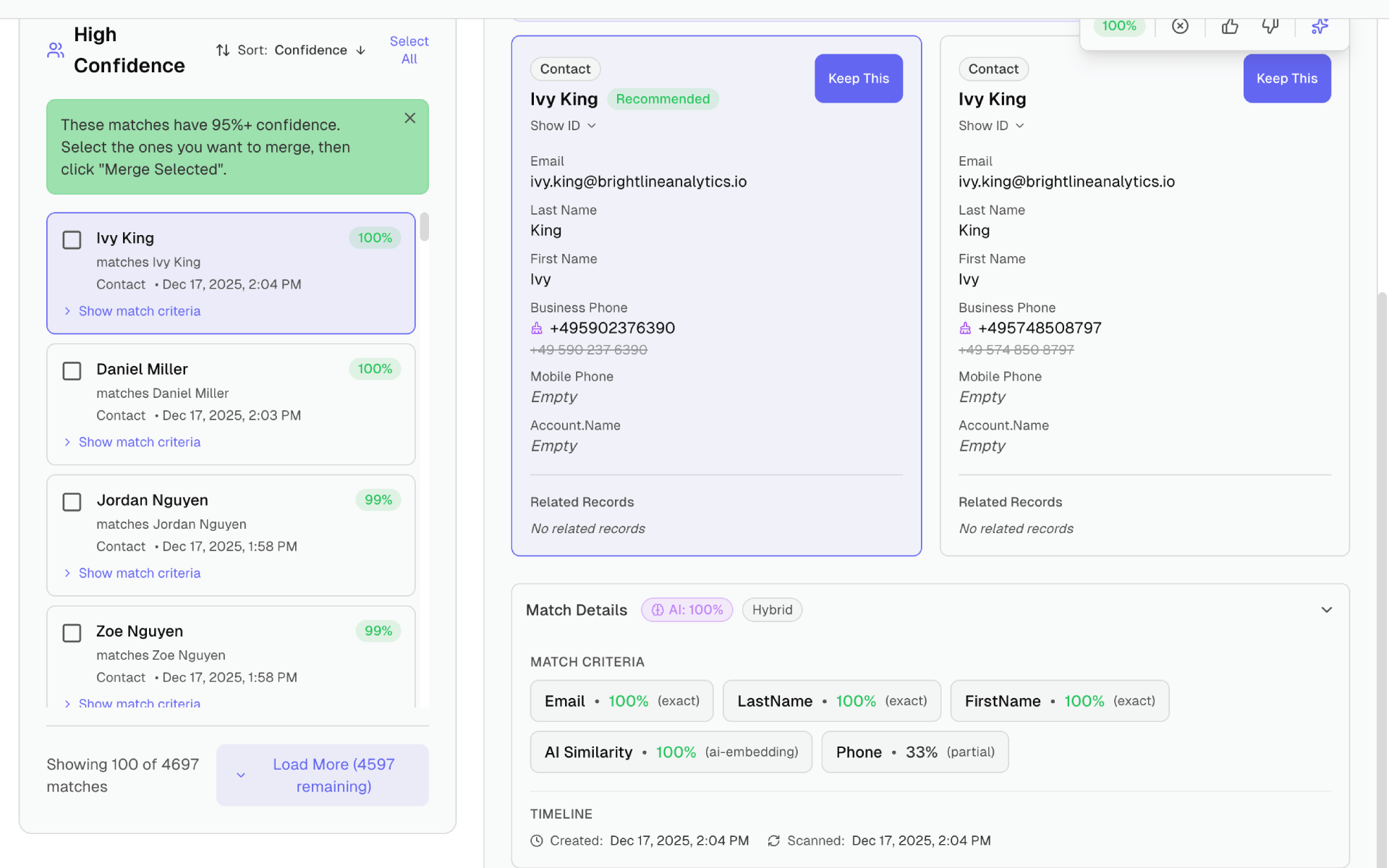
Task: Click Select All in the sidebar
Action: tap(409, 50)
